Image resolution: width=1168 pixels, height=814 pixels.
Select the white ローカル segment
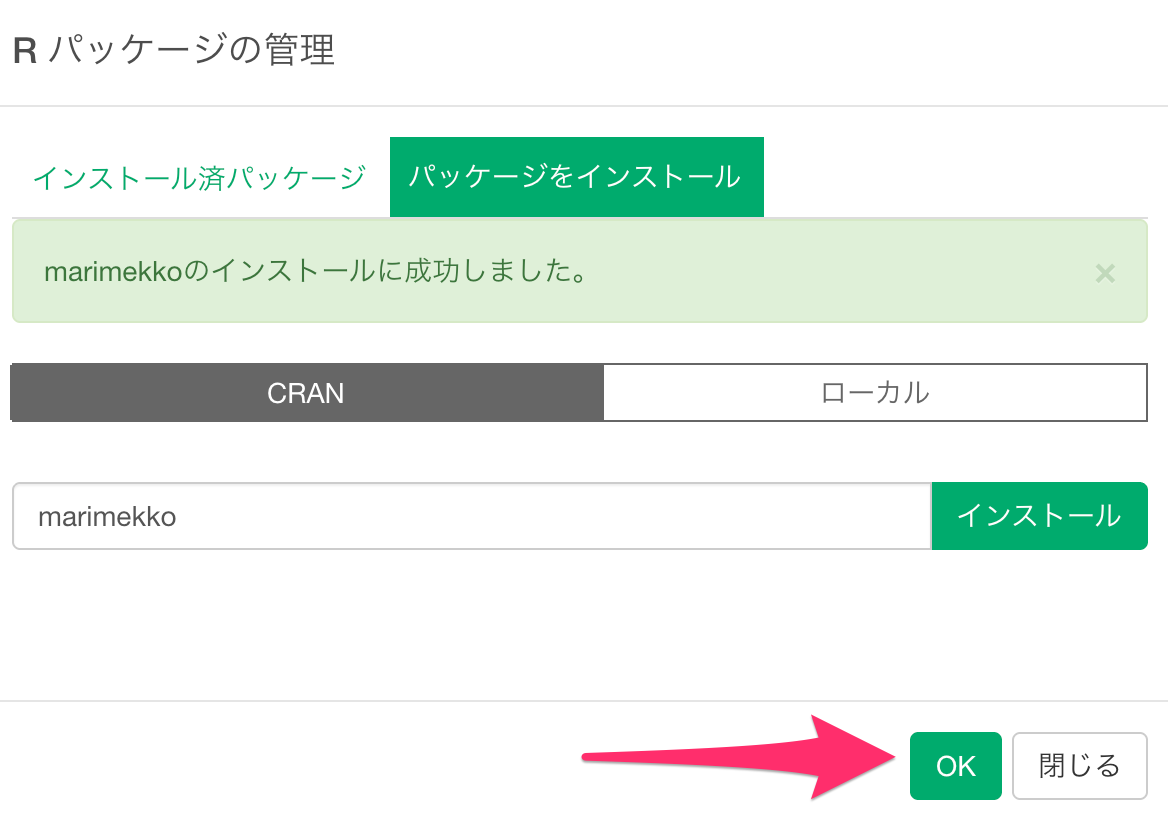(x=875, y=392)
